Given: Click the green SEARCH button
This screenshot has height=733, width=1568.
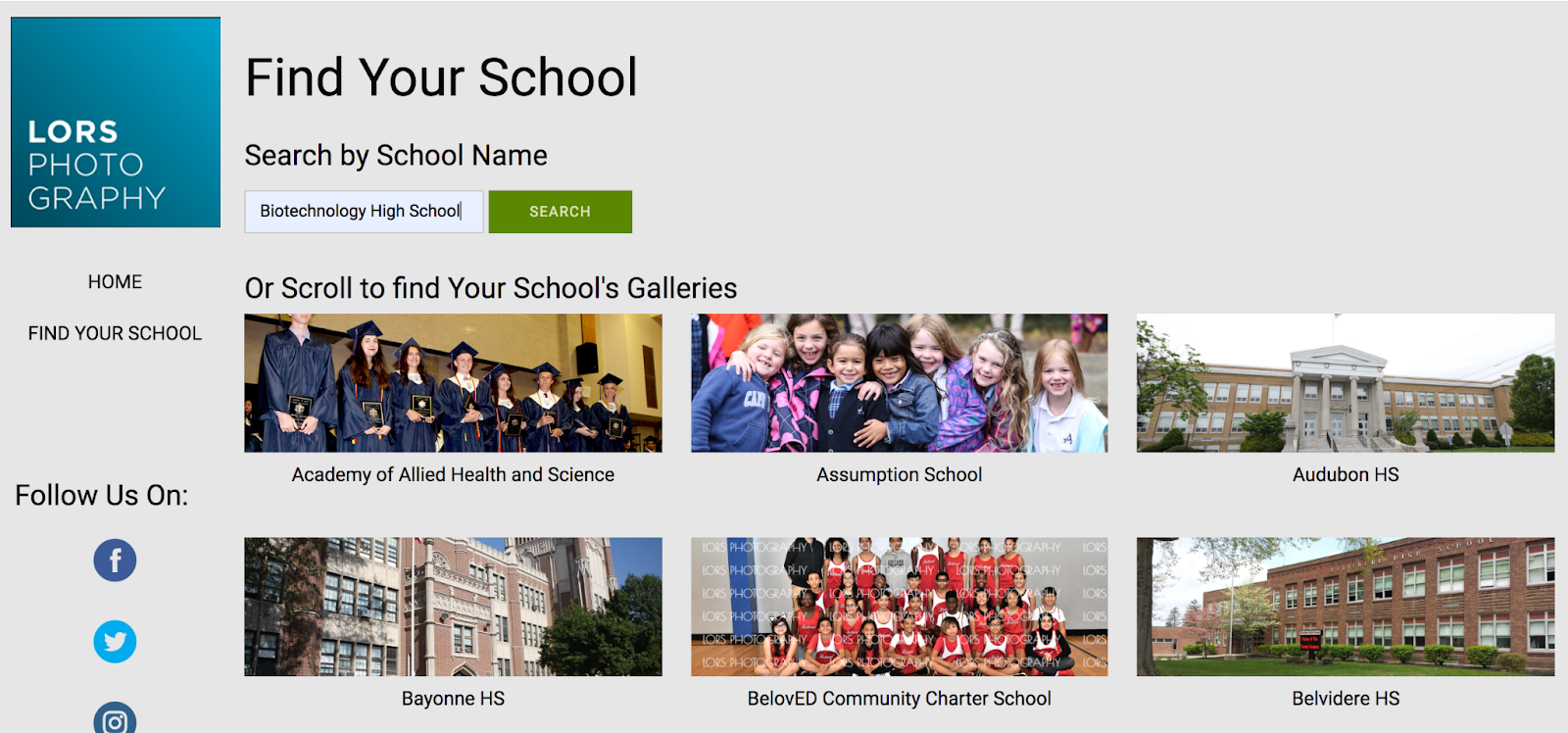Looking at the screenshot, I should click(561, 212).
